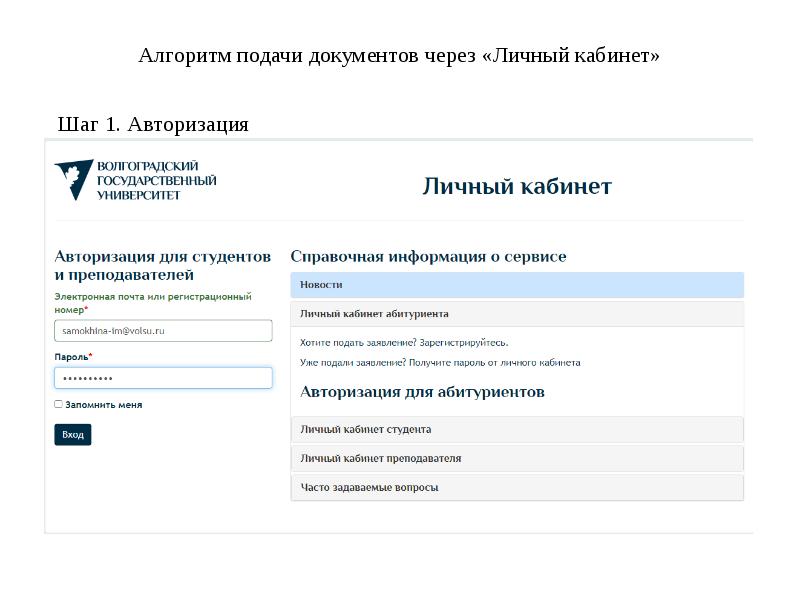Expand the «Личный кабинет преподавателя» section
800x600 pixels.
[517, 458]
